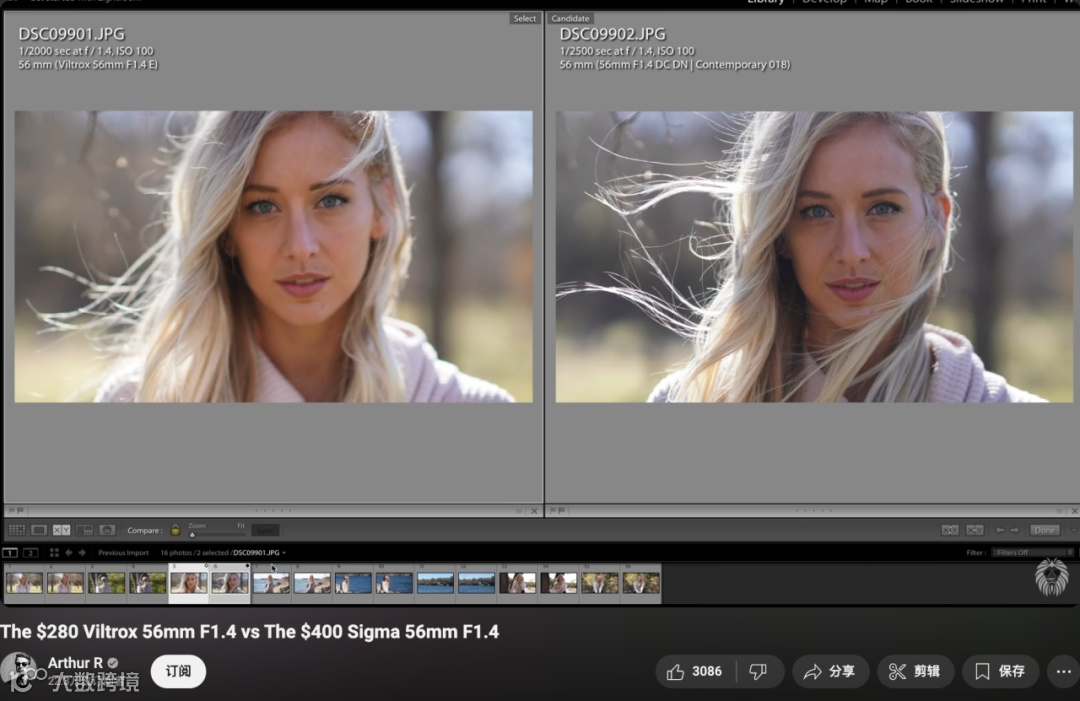The height and width of the screenshot is (701, 1080).
Task: Select highlighted filmstrip thumbnail 5
Action: (189, 583)
